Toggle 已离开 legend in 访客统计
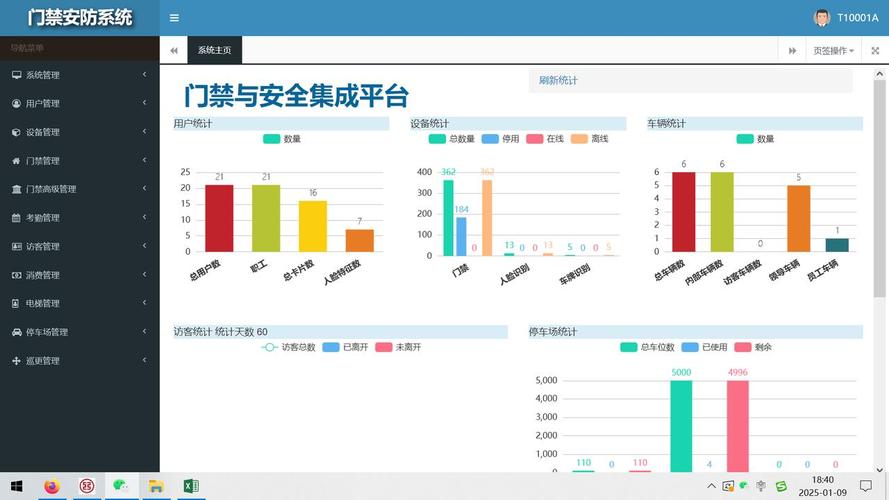889x500 pixels. [345, 347]
